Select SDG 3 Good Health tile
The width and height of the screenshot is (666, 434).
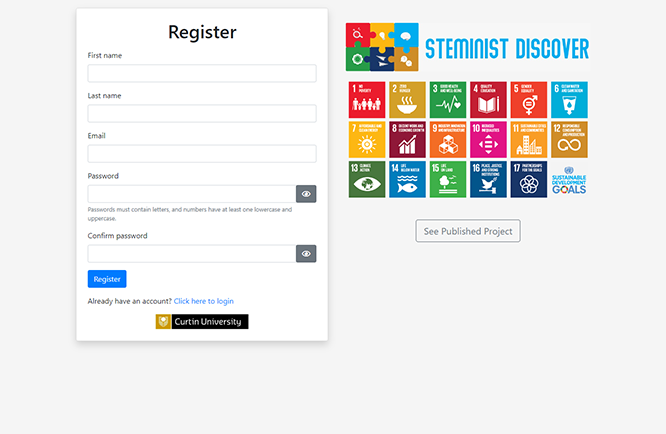pyautogui.click(x=448, y=100)
